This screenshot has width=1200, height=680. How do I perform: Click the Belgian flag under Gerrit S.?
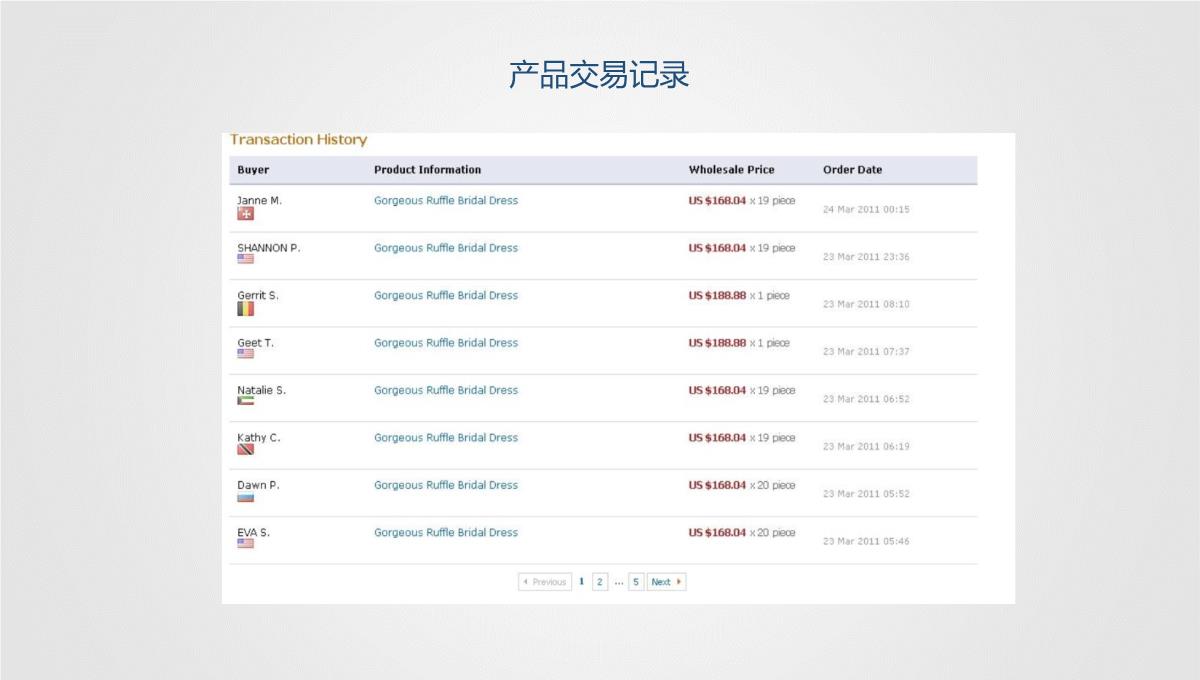click(x=245, y=309)
